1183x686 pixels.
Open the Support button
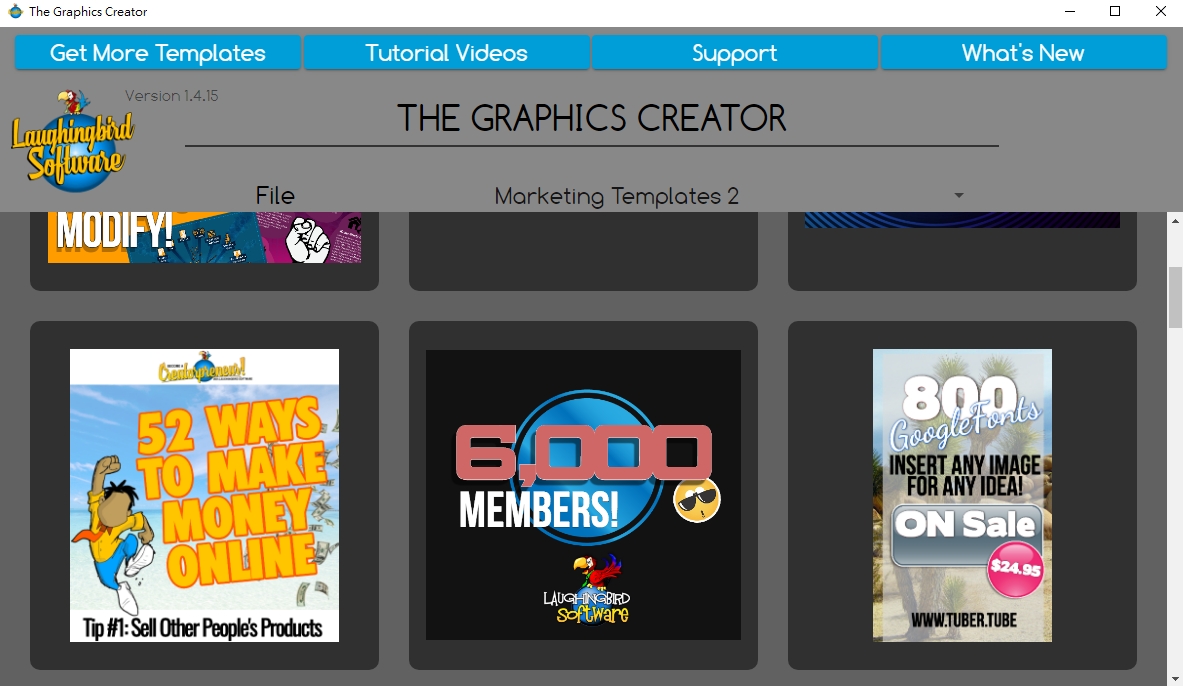click(735, 53)
